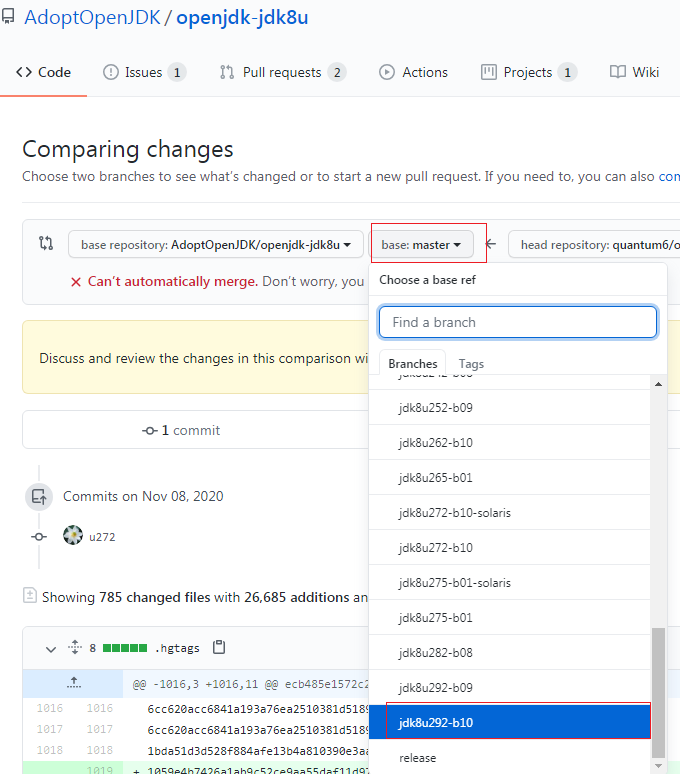Click the u272 commit author avatar

click(x=73, y=535)
